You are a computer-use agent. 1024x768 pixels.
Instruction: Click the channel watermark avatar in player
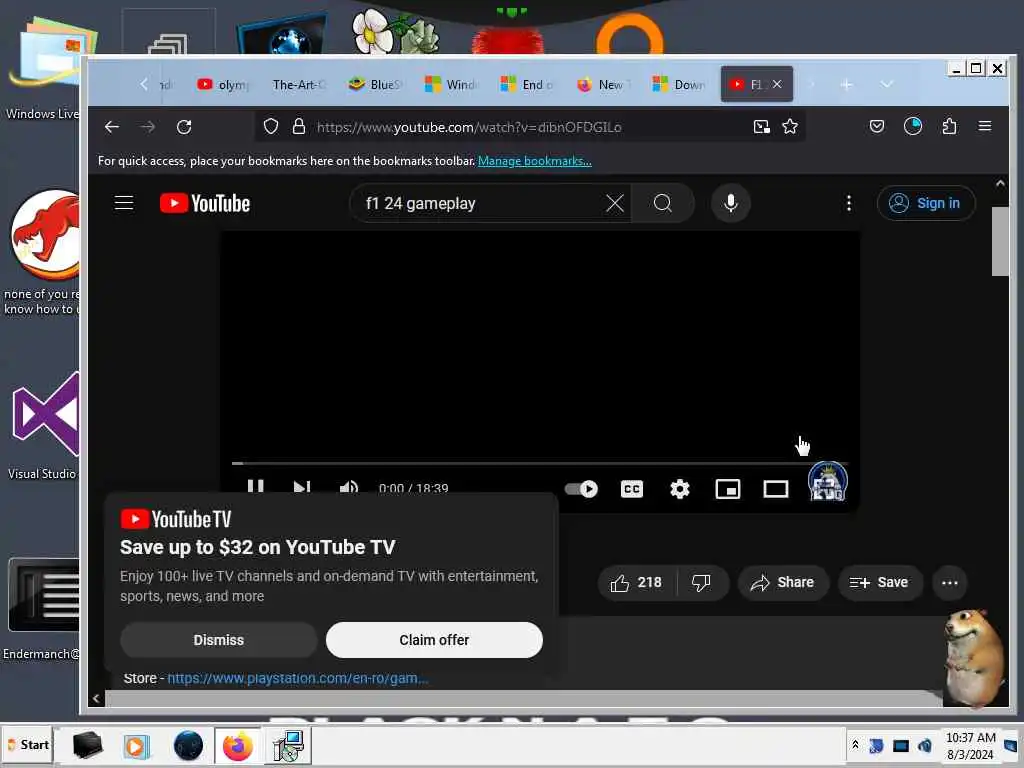827,481
